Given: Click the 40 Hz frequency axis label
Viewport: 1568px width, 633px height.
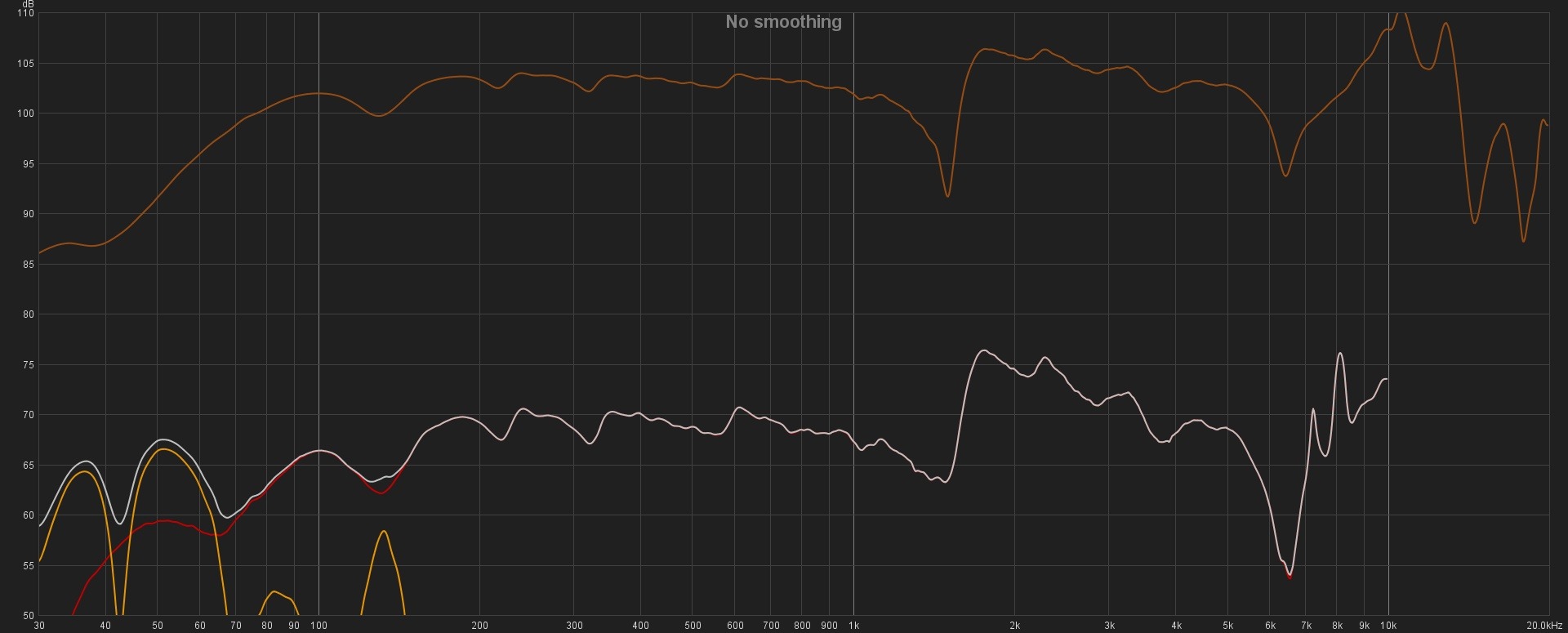Looking at the screenshot, I should 105,626.
